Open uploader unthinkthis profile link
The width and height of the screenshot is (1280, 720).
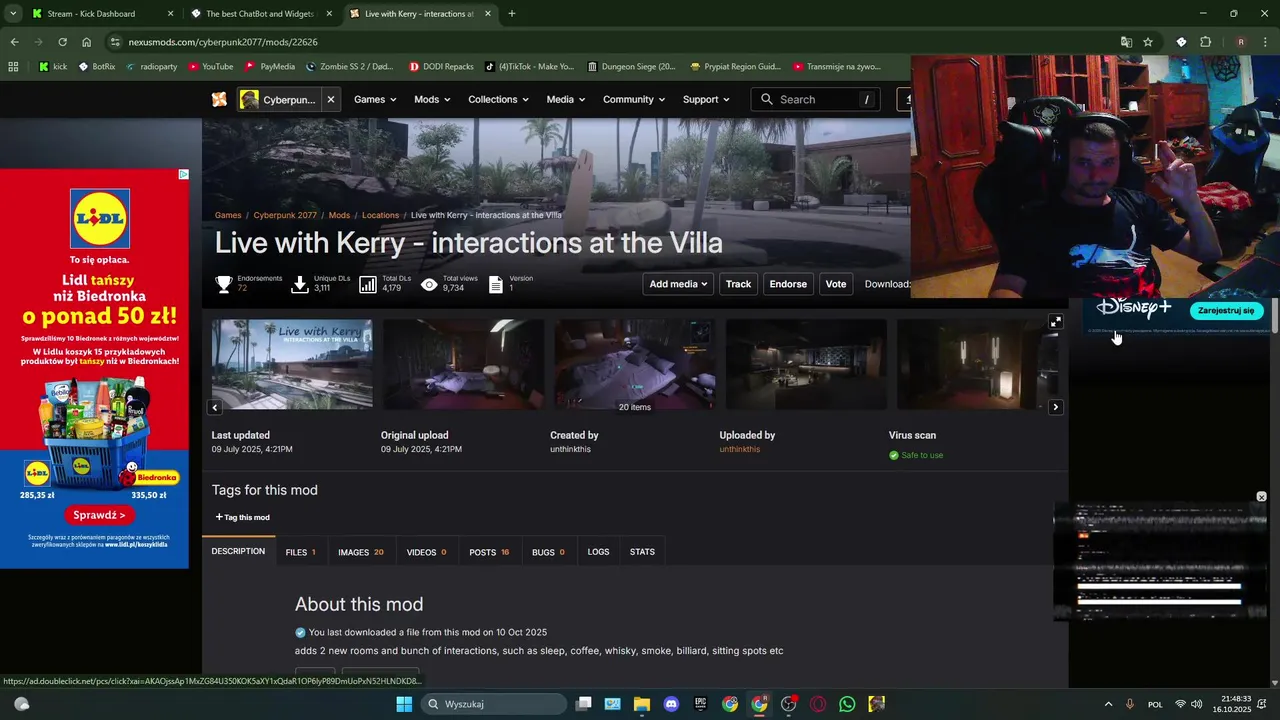click(740, 449)
